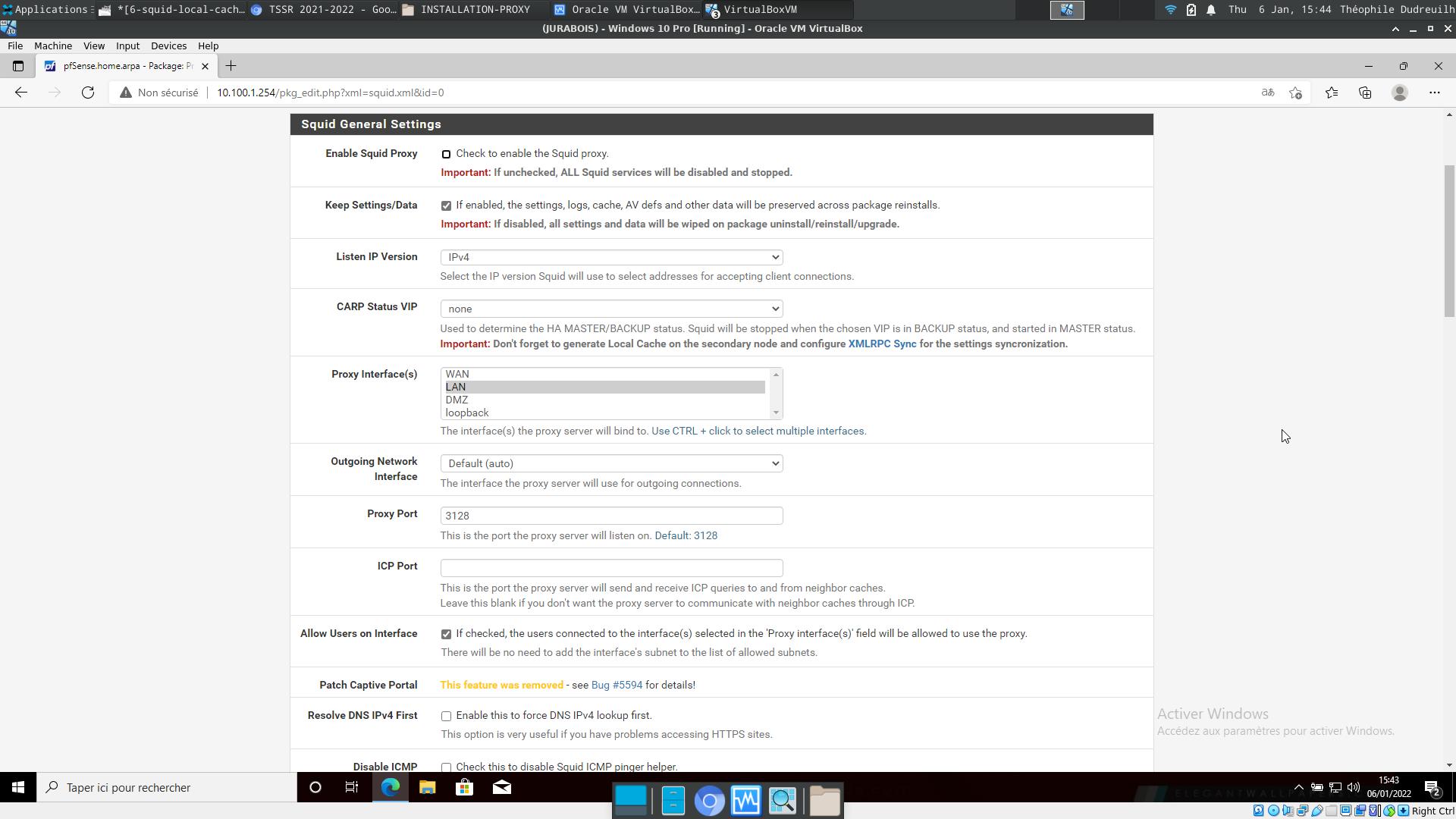The height and width of the screenshot is (819, 1456).
Task: Open the Listen IP Version dropdown
Action: pos(611,257)
